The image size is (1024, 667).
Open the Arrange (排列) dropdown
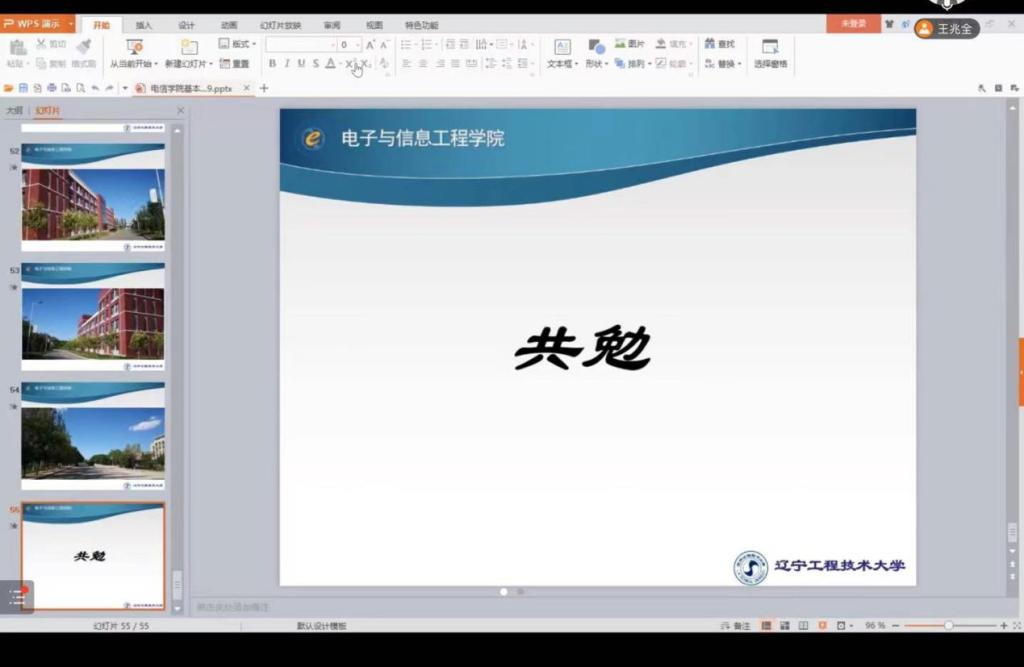coord(632,64)
